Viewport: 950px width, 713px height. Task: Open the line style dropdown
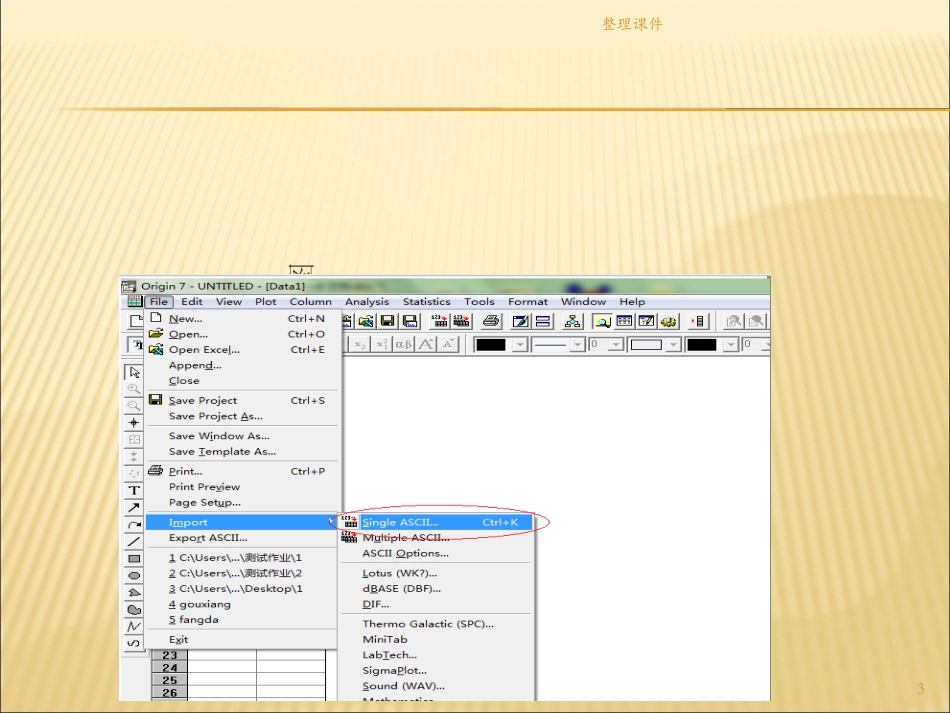point(577,345)
